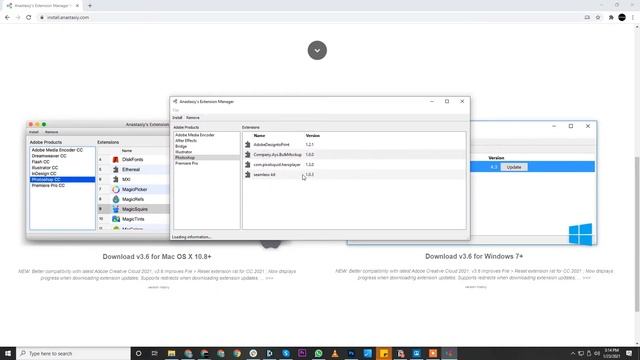Click Remove in the Mac preview toolbar
Viewport: 640px width, 360px height.
point(51,132)
